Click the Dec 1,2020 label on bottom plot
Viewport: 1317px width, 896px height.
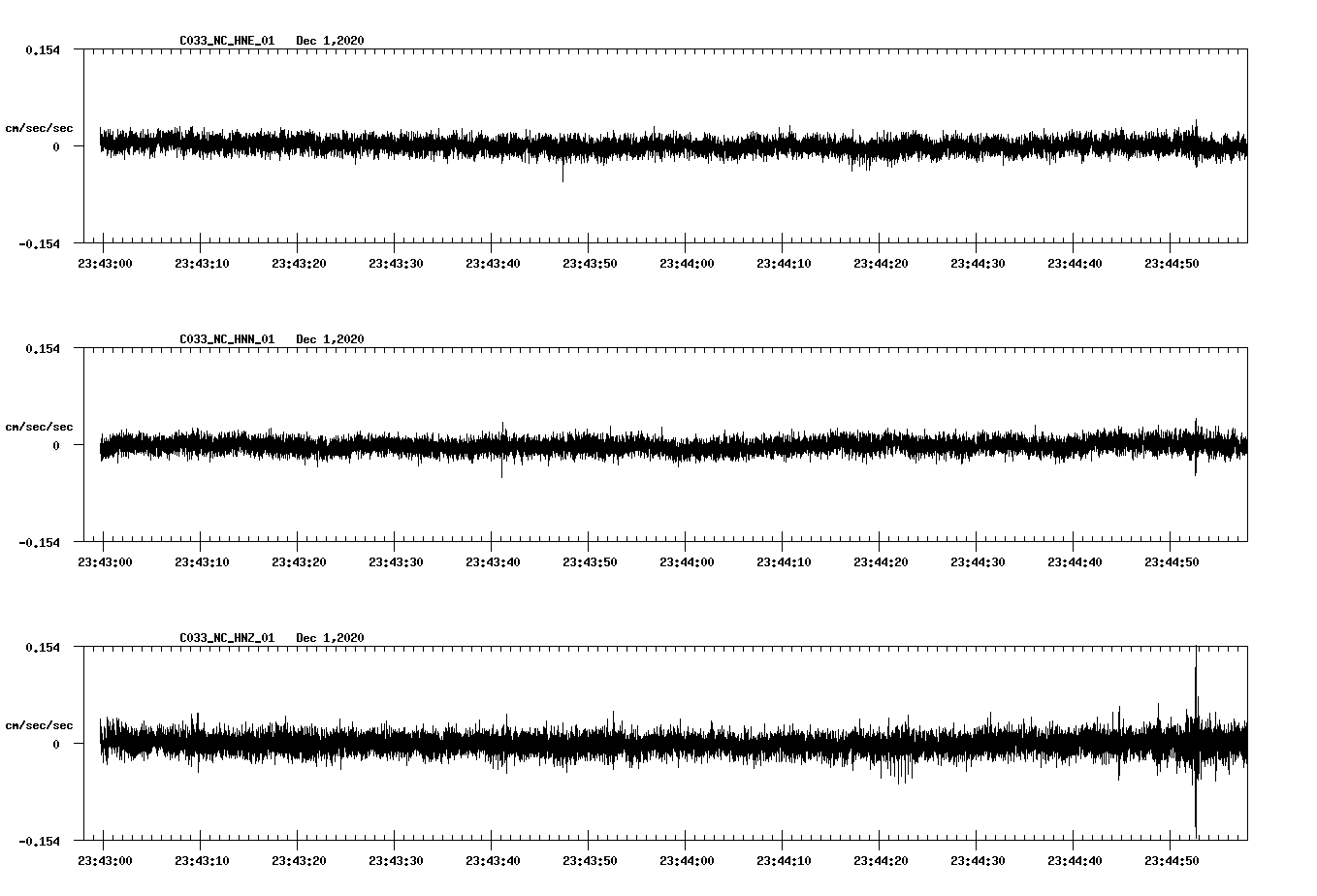[x=331, y=638]
